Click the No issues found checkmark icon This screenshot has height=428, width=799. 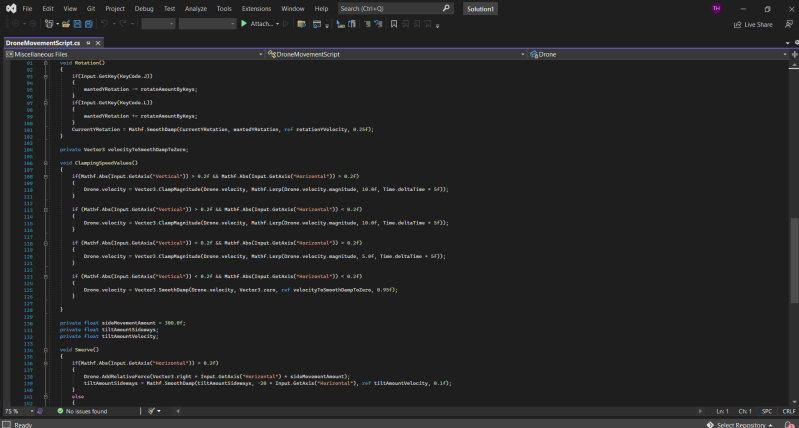60,411
